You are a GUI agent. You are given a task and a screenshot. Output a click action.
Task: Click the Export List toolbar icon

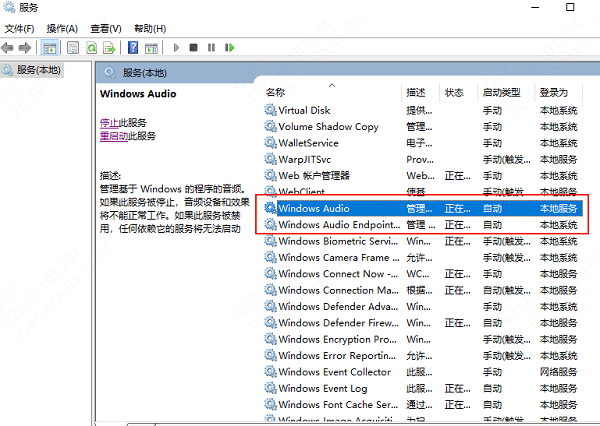(x=109, y=48)
